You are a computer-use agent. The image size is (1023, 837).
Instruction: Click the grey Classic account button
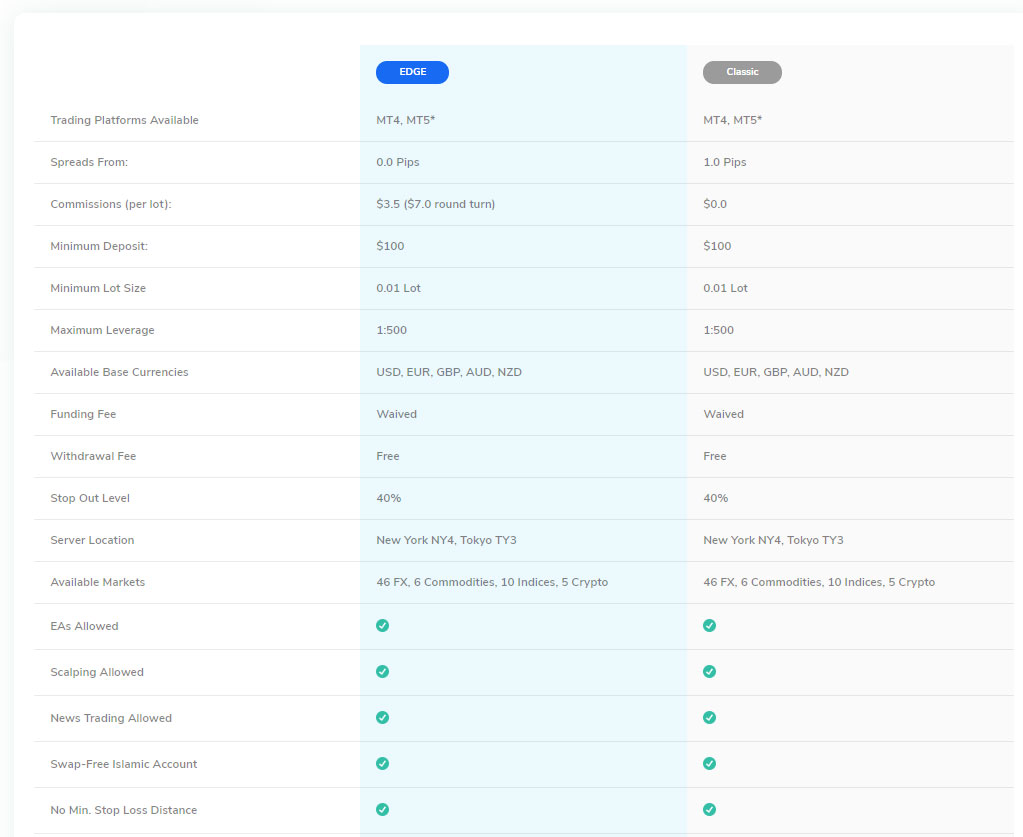pyautogui.click(x=742, y=72)
